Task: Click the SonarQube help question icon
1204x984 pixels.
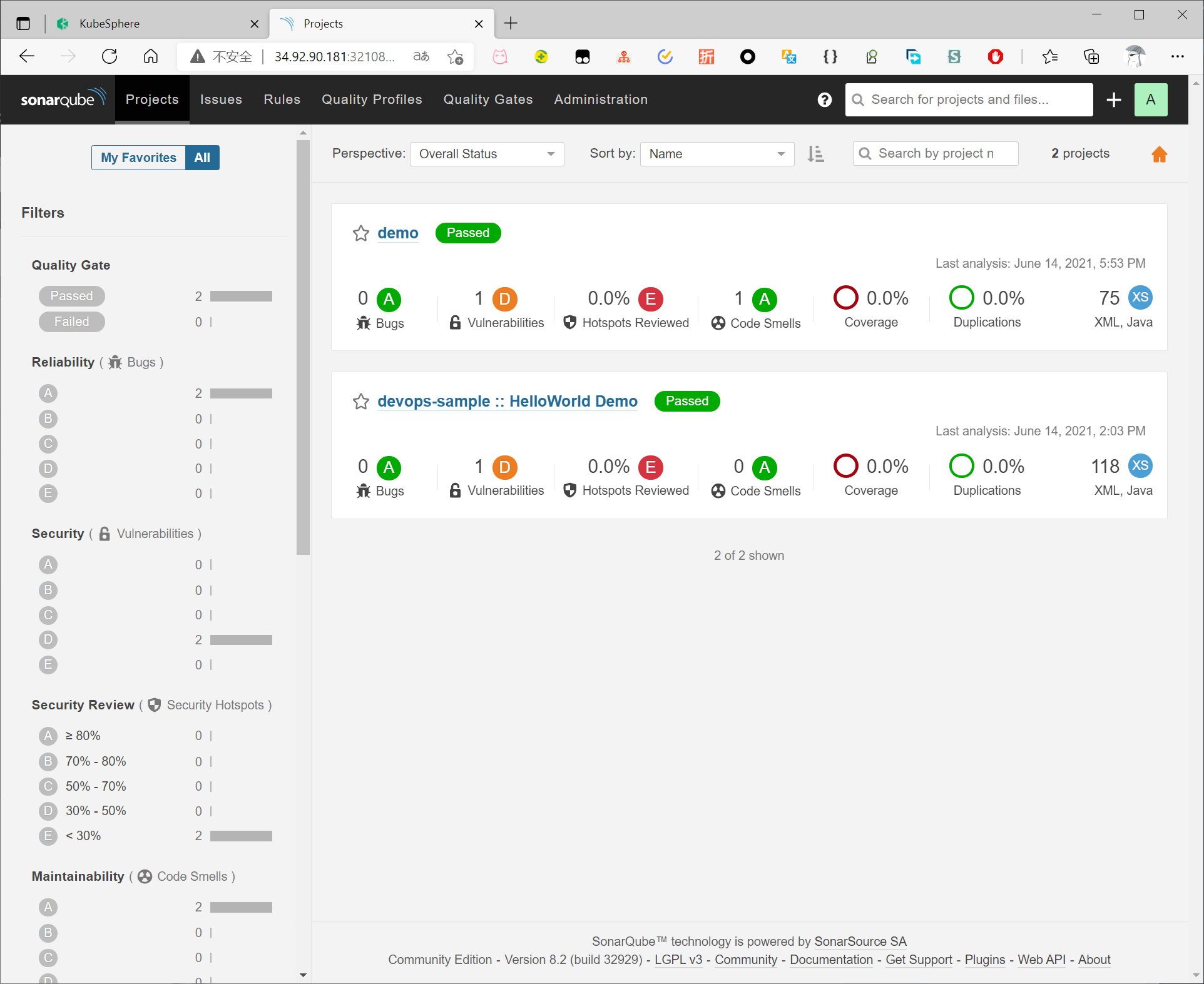Action: tap(824, 100)
